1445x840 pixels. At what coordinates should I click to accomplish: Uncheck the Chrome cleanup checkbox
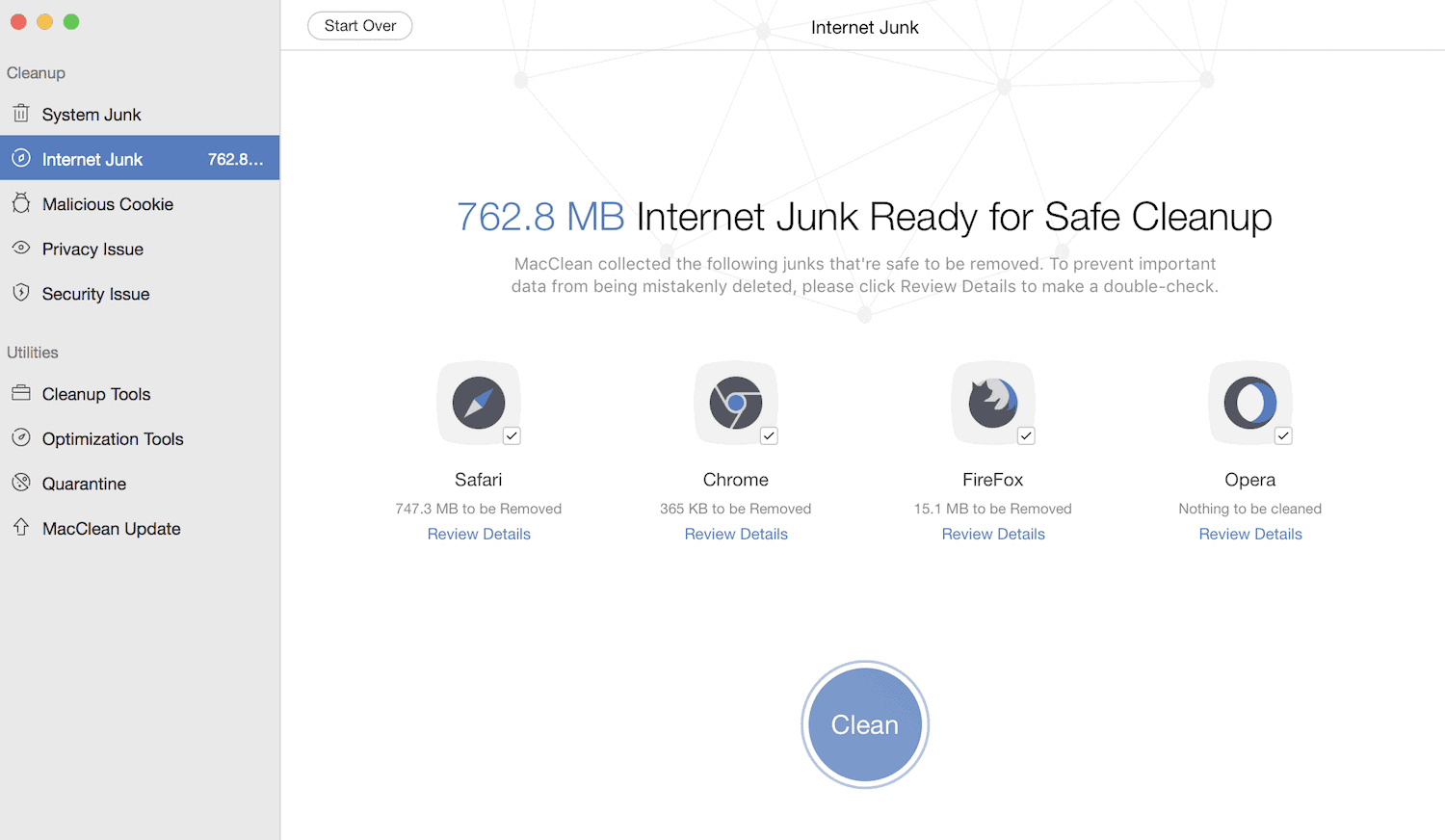click(x=769, y=435)
